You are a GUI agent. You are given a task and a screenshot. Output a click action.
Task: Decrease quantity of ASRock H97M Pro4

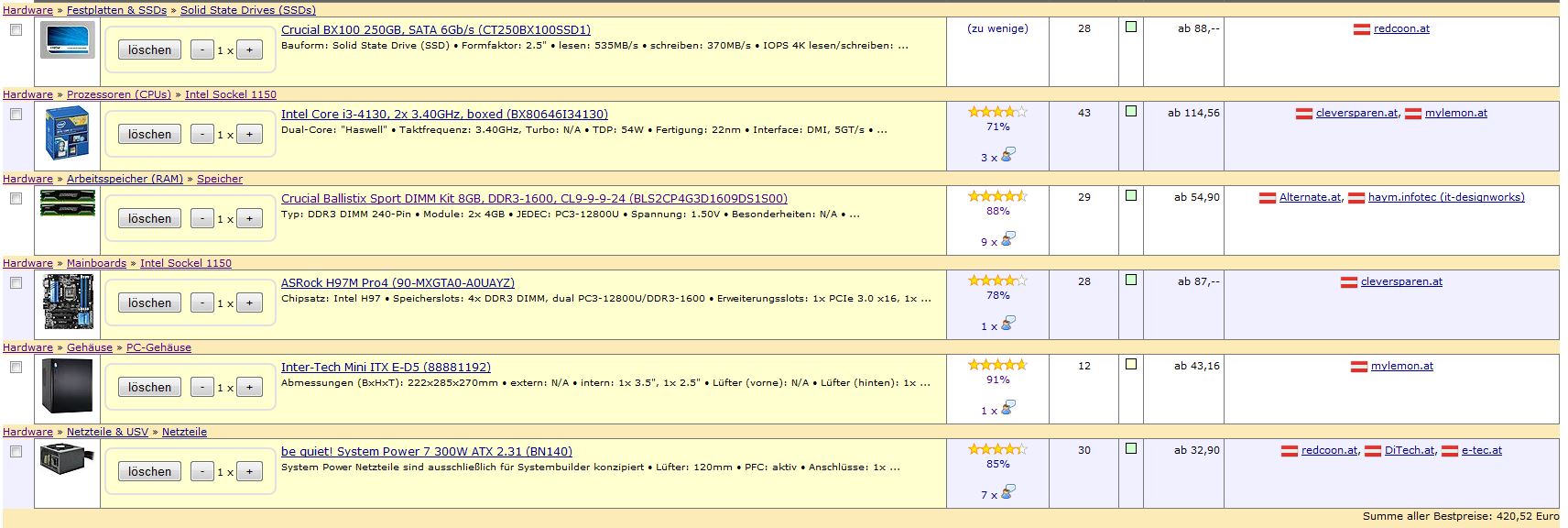(202, 302)
